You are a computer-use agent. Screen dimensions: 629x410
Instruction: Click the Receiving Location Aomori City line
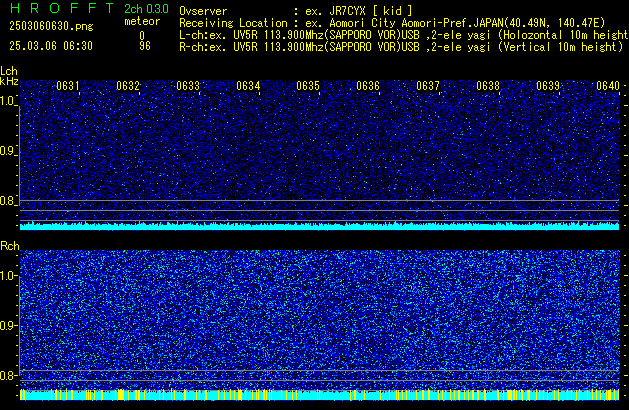(x=392, y=23)
